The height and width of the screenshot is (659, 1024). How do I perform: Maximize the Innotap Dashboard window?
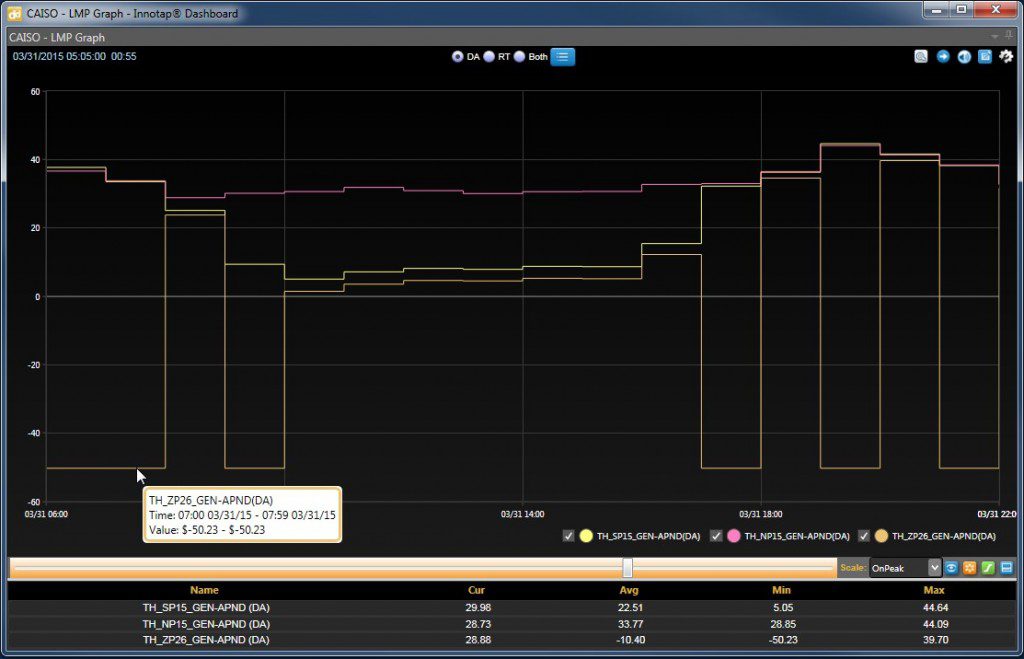click(x=961, y=10)
